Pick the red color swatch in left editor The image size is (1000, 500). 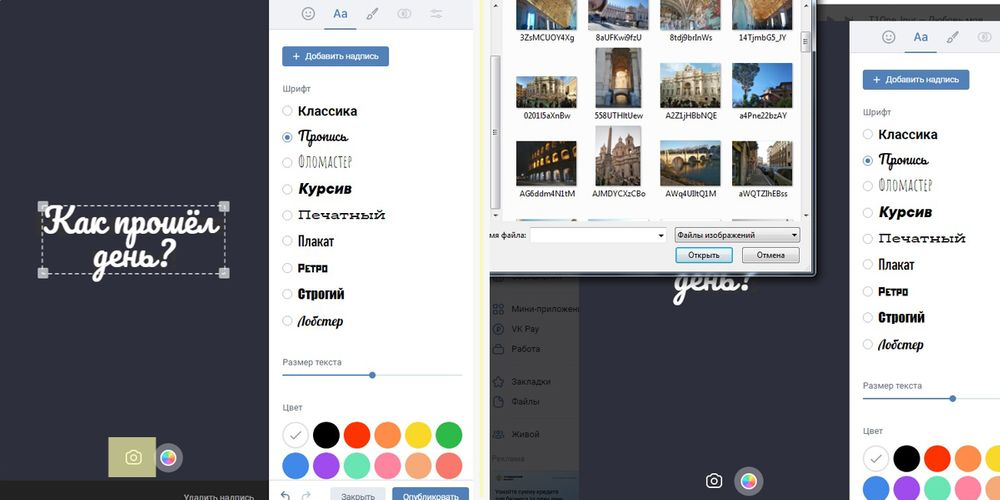point(357,435)
